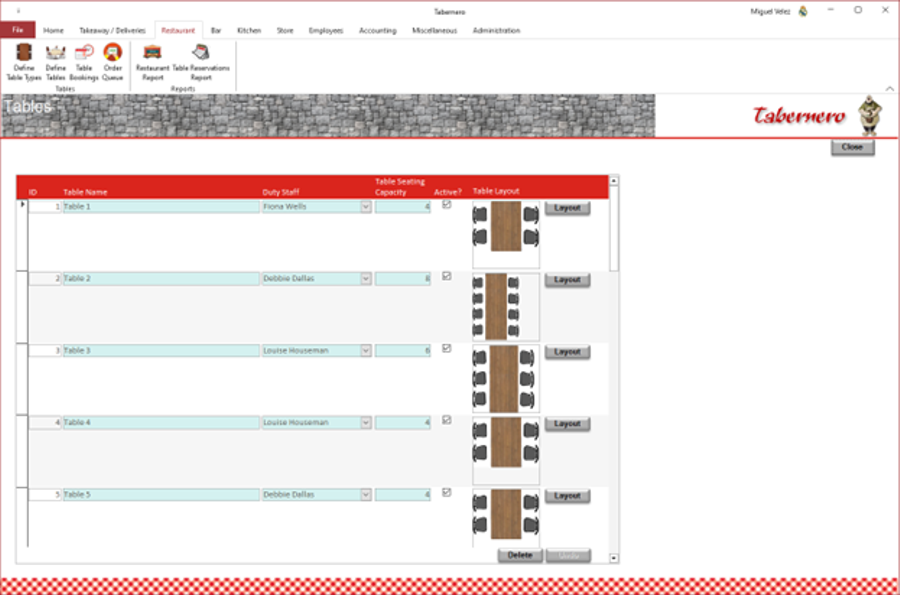Expand Duty Staff dropdown for Table 2
The height and width of the screenshot is (595, 900).
[x=366, y=279]
